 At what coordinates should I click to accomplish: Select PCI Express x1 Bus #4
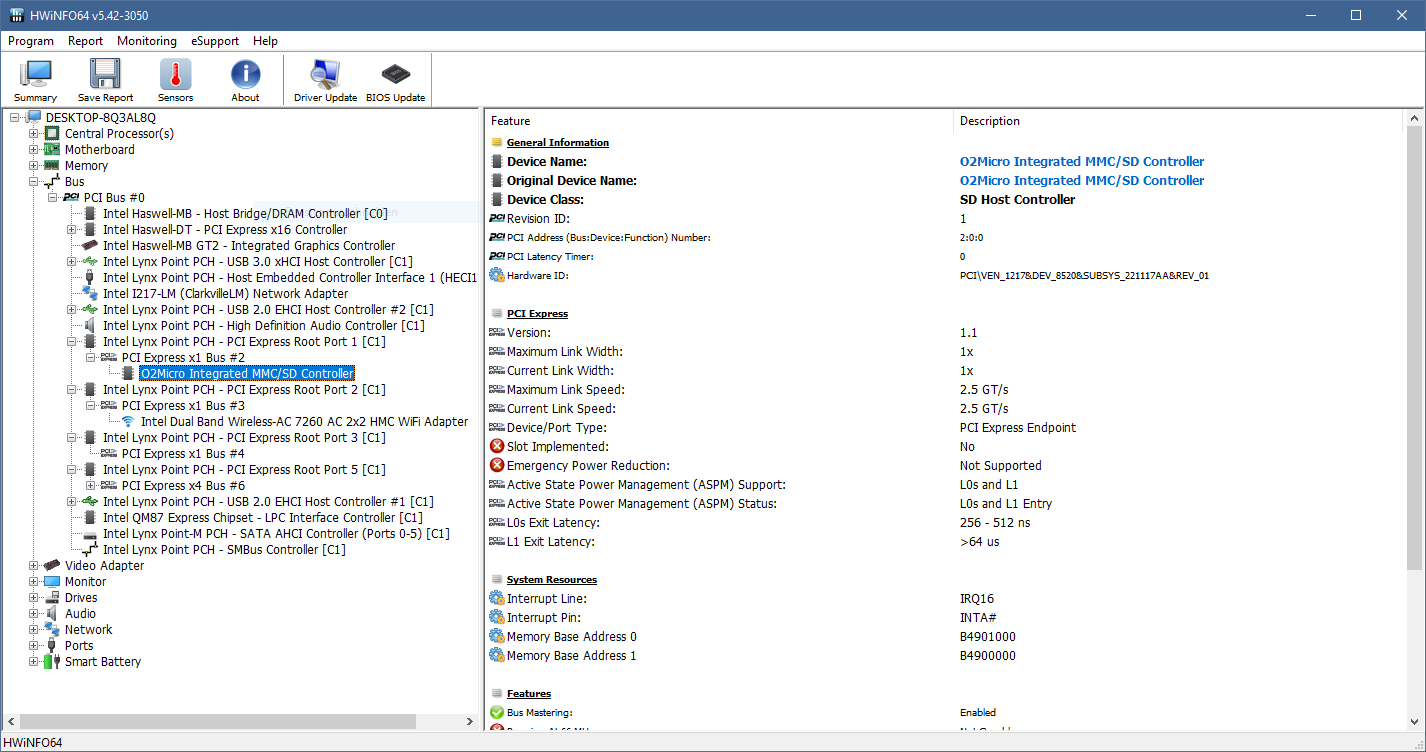click(x=183, y=454)
